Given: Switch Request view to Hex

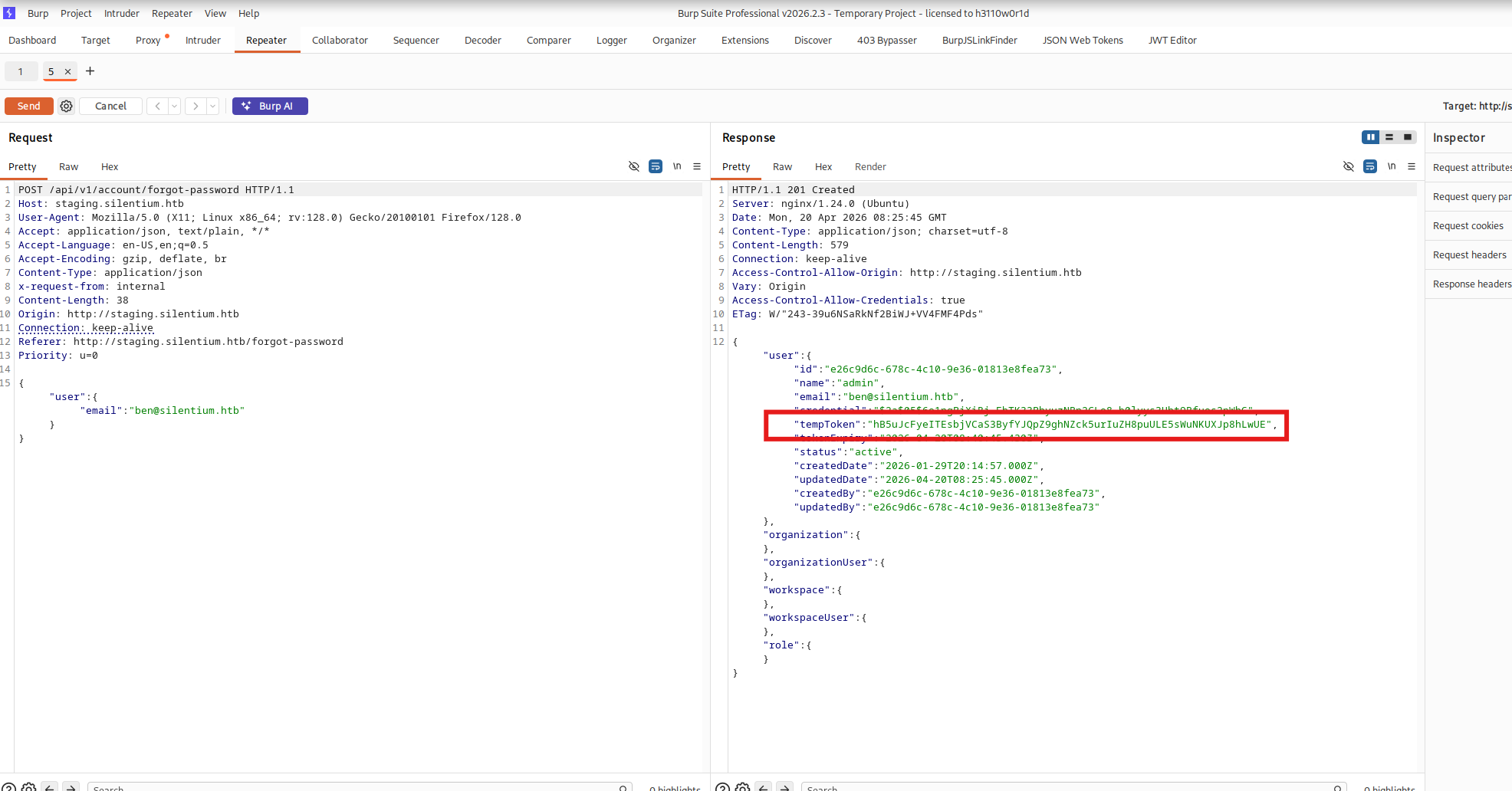Looking at the screenshot, I should 110,166.
